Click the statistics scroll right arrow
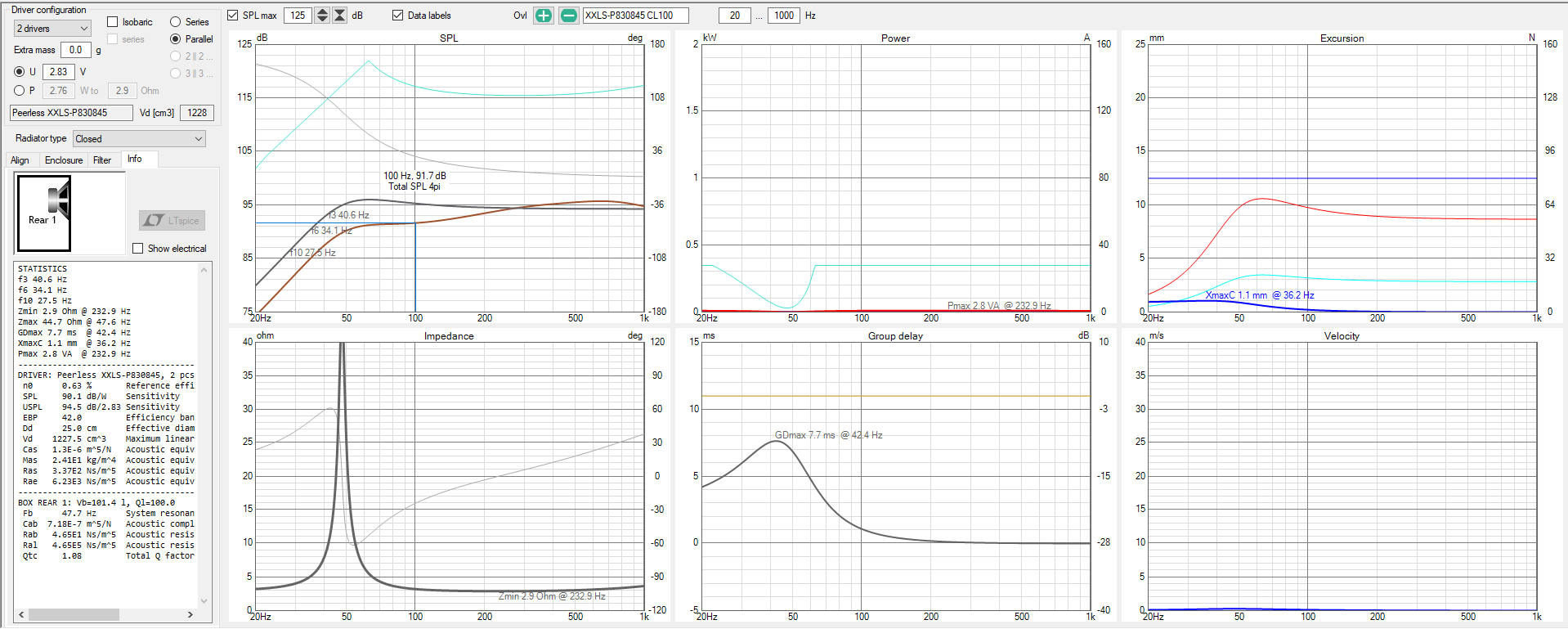 [x=190, y=614]
